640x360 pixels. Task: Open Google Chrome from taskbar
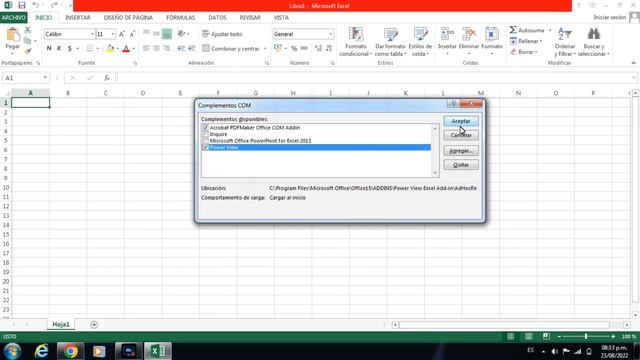[x=70, y=351]
